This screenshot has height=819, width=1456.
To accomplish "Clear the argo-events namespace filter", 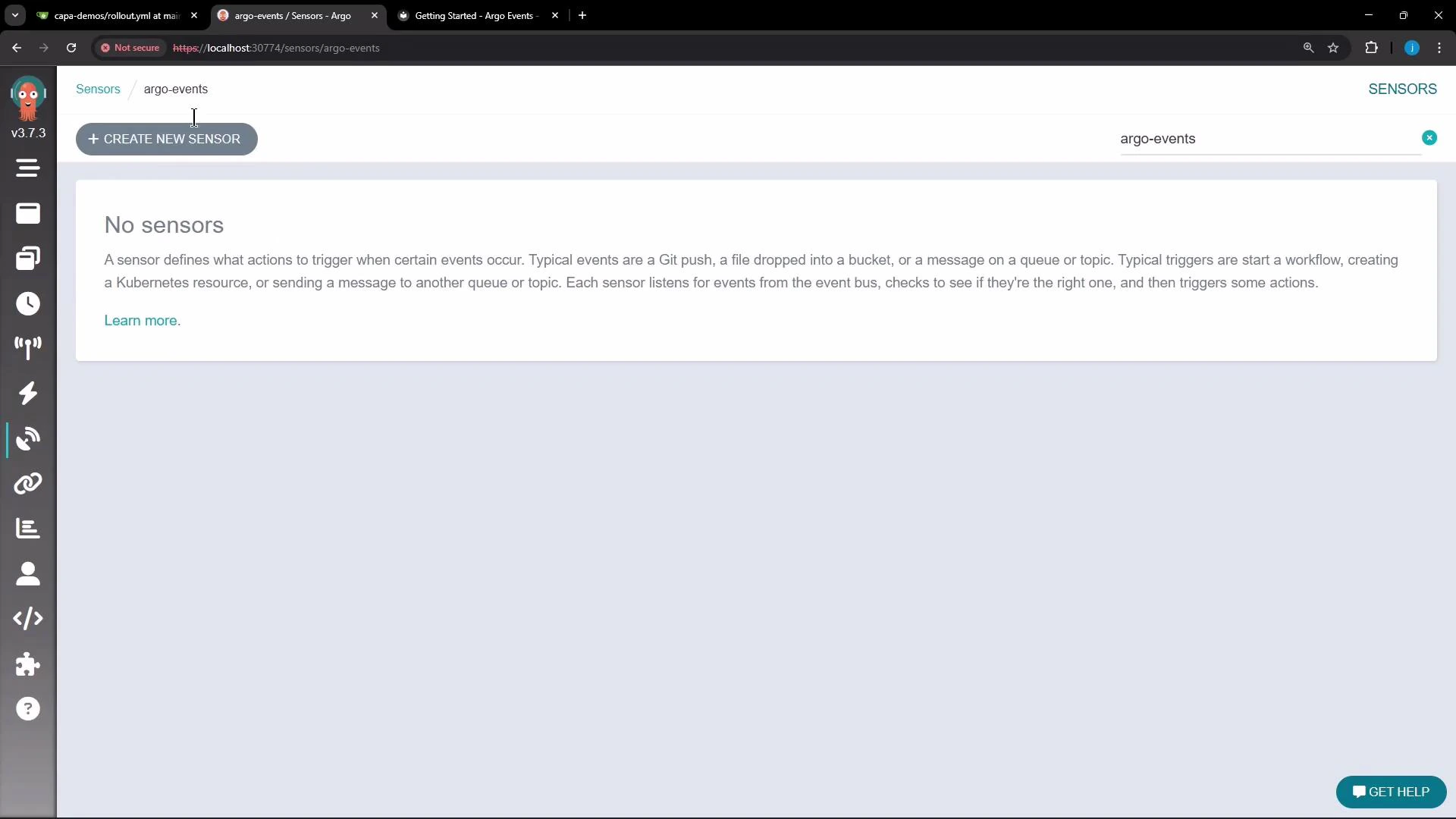I will point(1429,137).
